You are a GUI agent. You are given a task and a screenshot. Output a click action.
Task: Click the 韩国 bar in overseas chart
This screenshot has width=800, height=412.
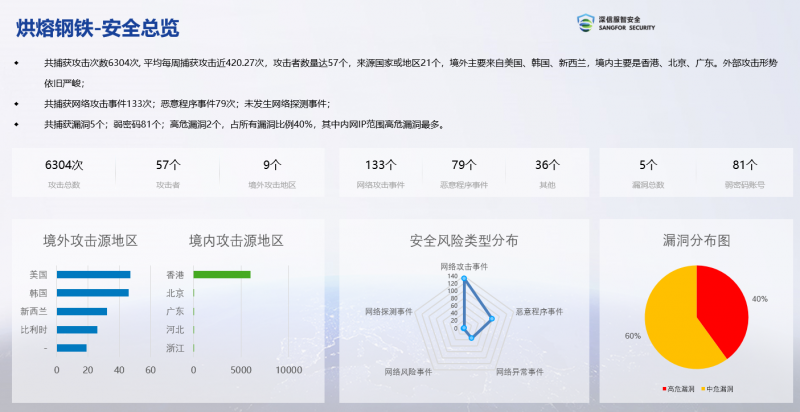(92, 293)
